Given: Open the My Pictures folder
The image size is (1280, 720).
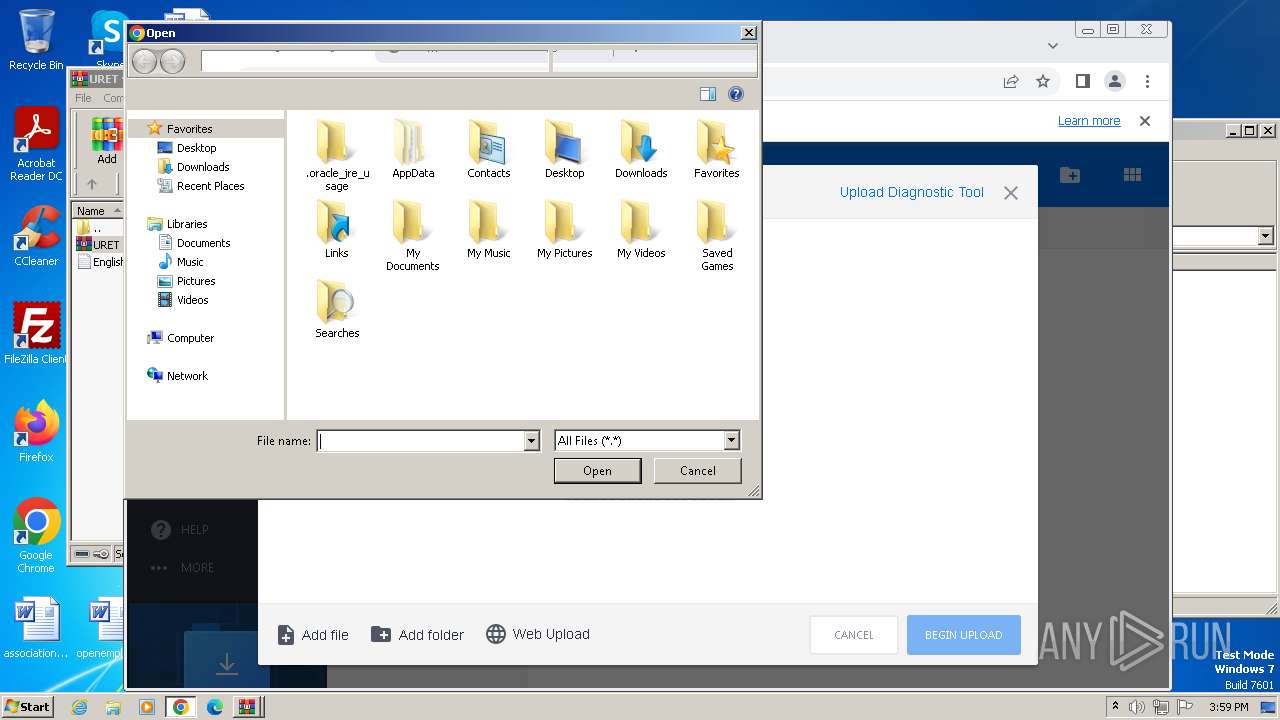Looking at the screenshot, I should [x=564, y=230].
